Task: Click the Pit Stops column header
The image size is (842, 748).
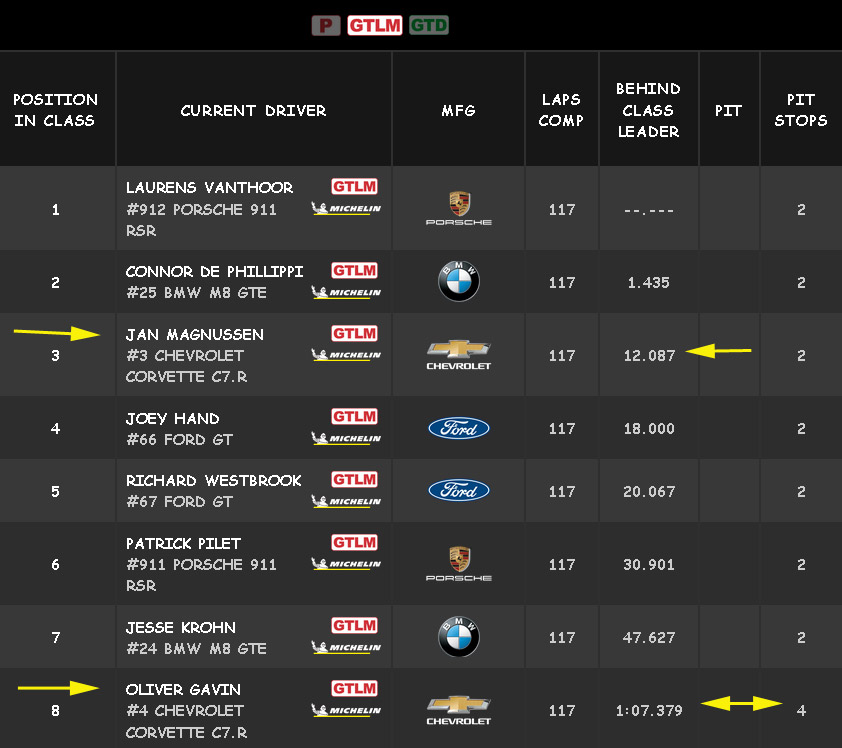Action: pos(800,110)
